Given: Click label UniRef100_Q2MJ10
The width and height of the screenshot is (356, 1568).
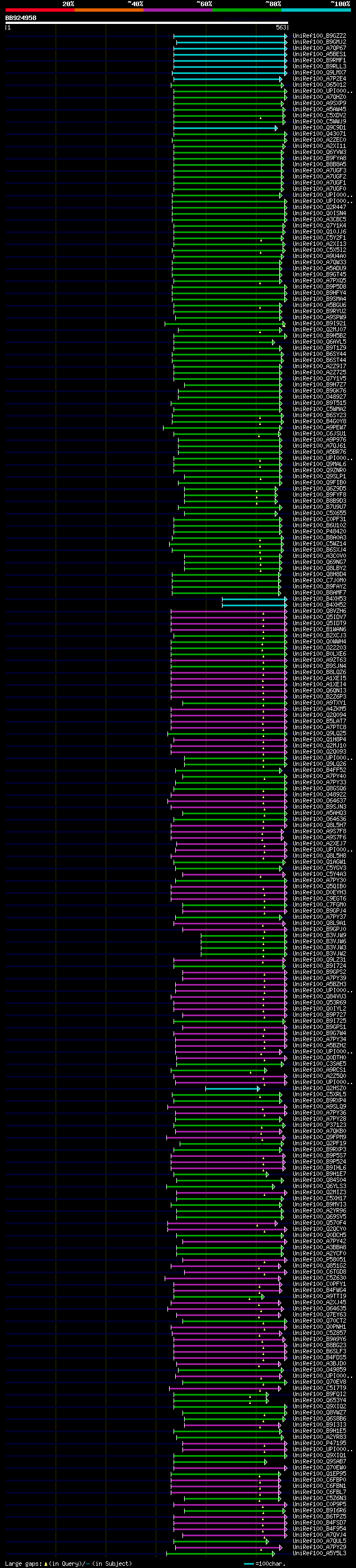Looking at the screenshot, I should click(x=319, y=746).
